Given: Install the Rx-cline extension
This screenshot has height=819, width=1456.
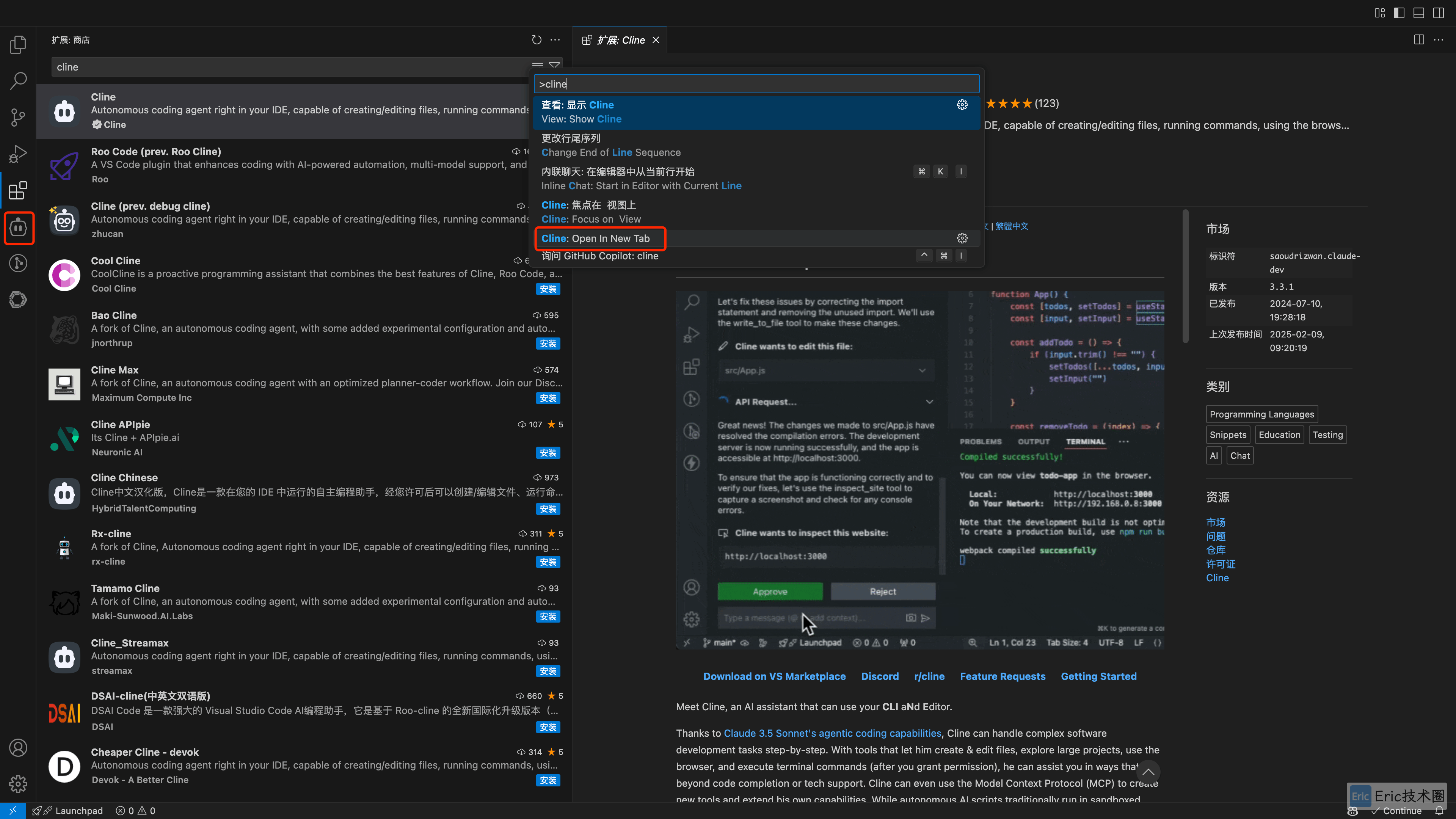Looking at the screenshot, I should tap(548, 562).
